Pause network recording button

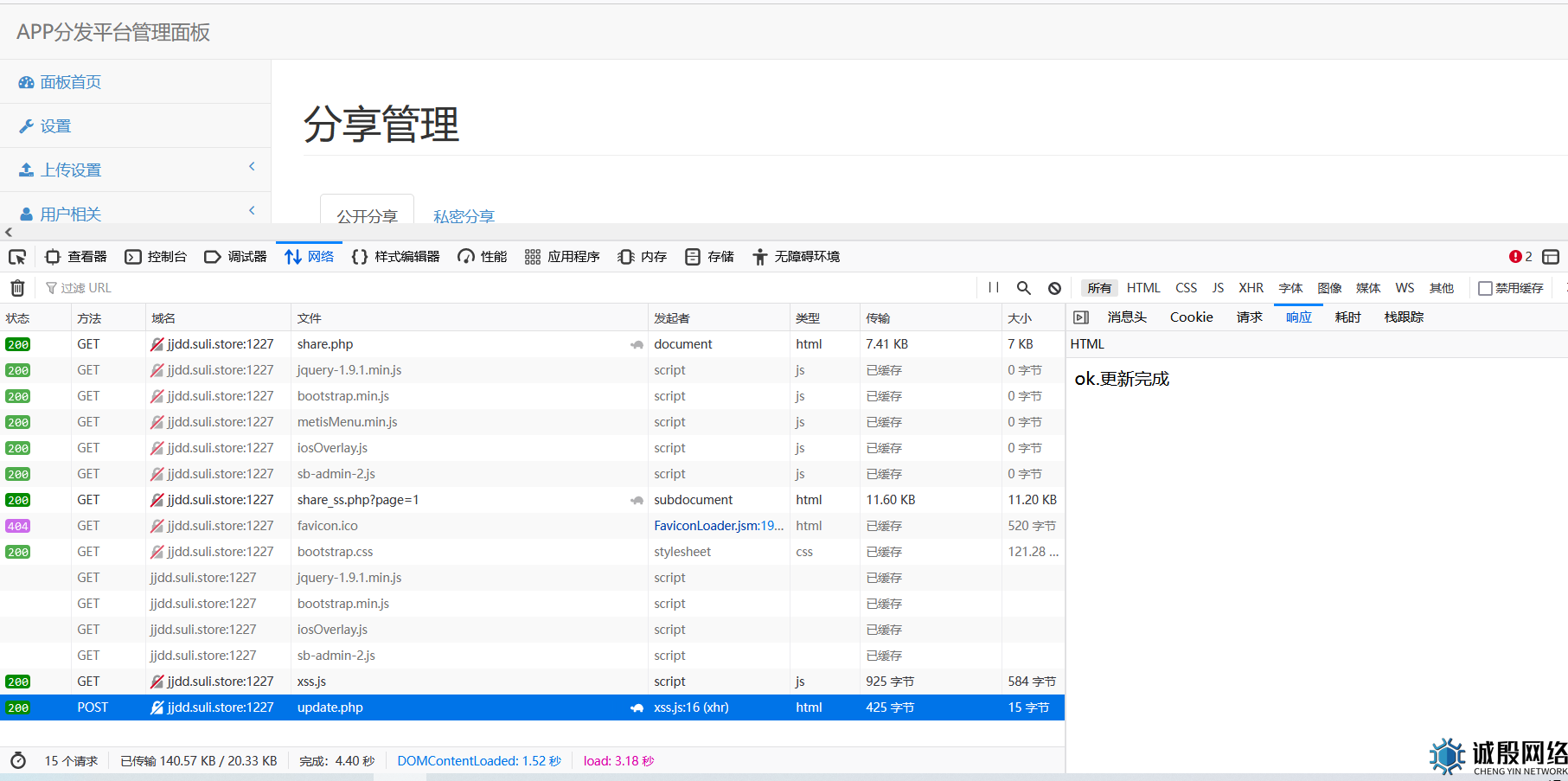point(994,288)
